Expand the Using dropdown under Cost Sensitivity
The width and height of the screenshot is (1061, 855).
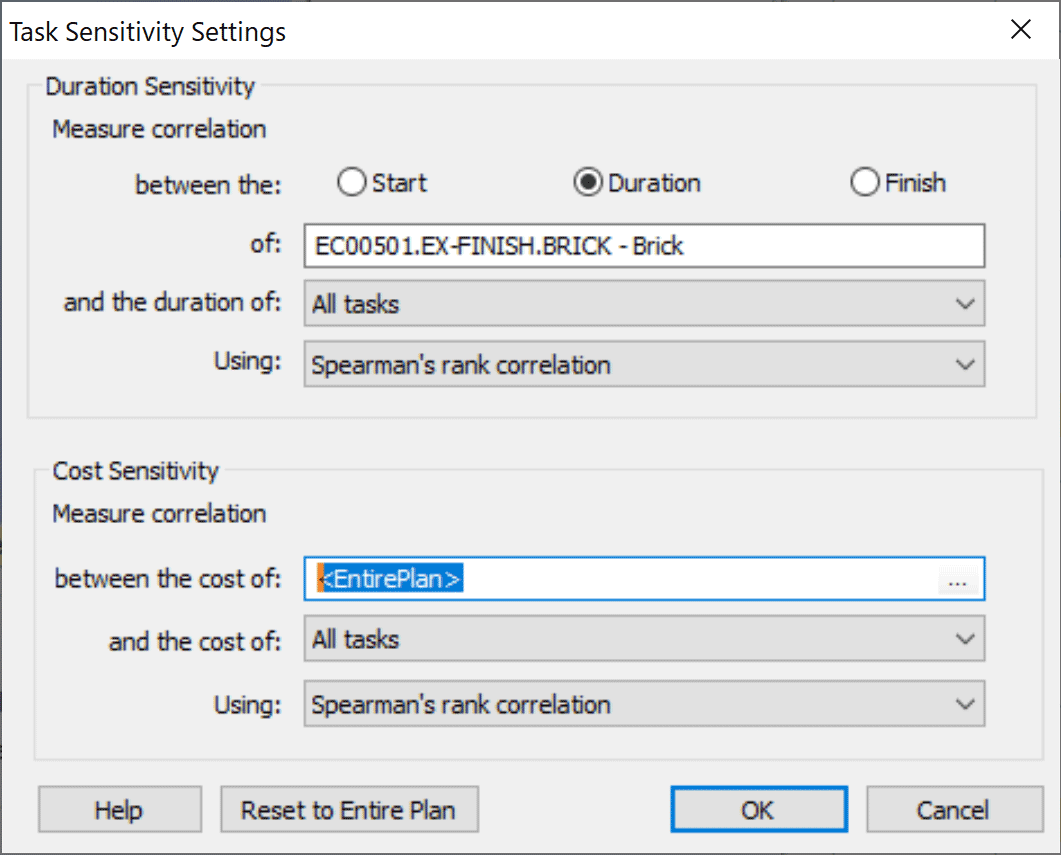point(644,704)
